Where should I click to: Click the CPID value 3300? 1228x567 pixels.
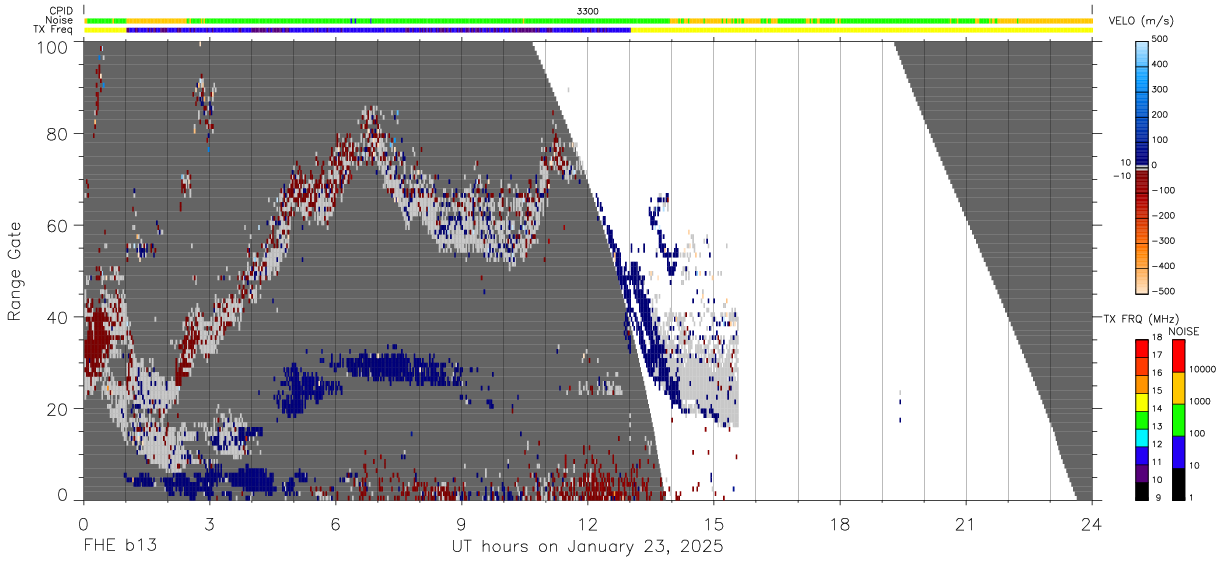pyautogui.click(x=588, y=10)
